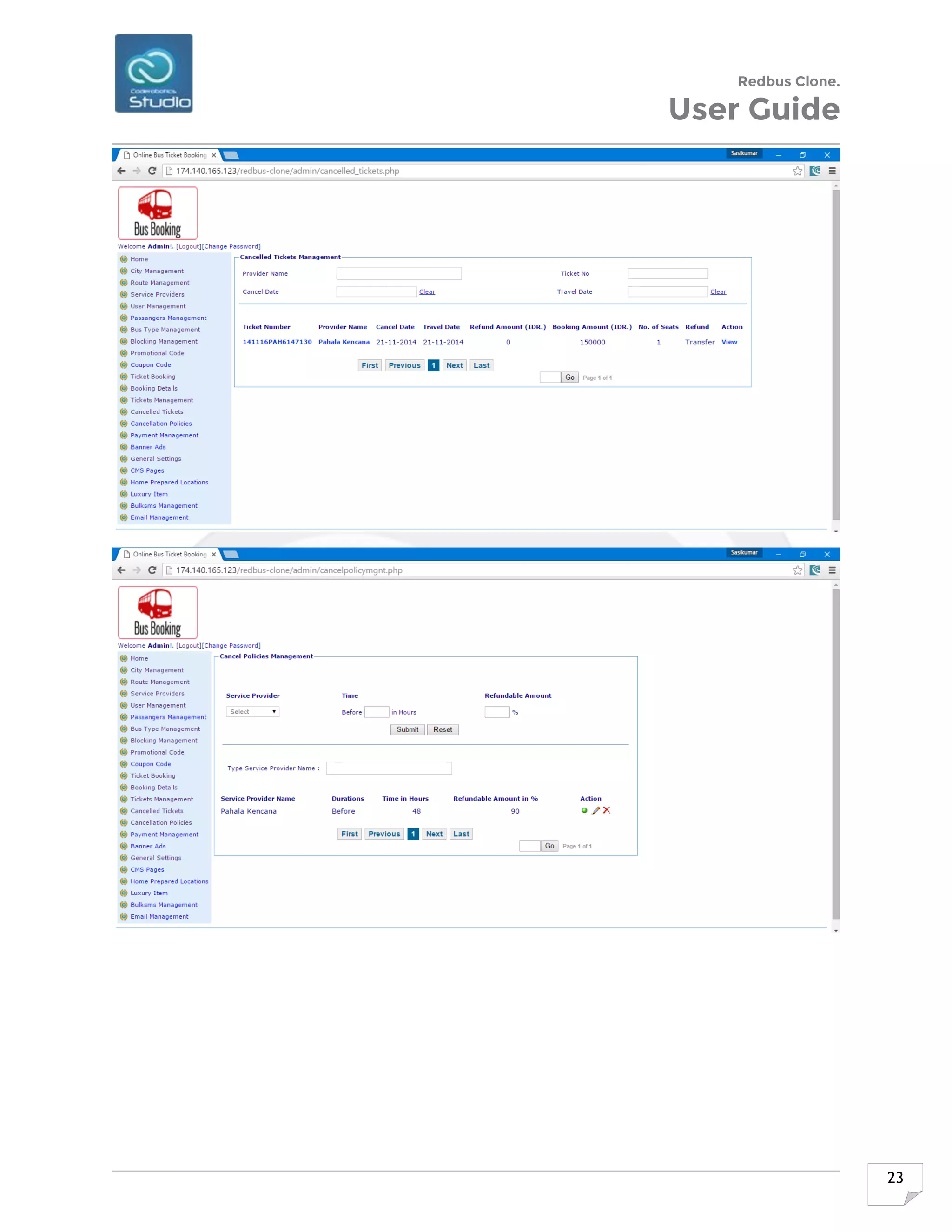Click First in cancelled tickets pagination
Image resolution: width=952 pixels, height=1232 pixels.
pyautogui.click(x=370, y=365)
